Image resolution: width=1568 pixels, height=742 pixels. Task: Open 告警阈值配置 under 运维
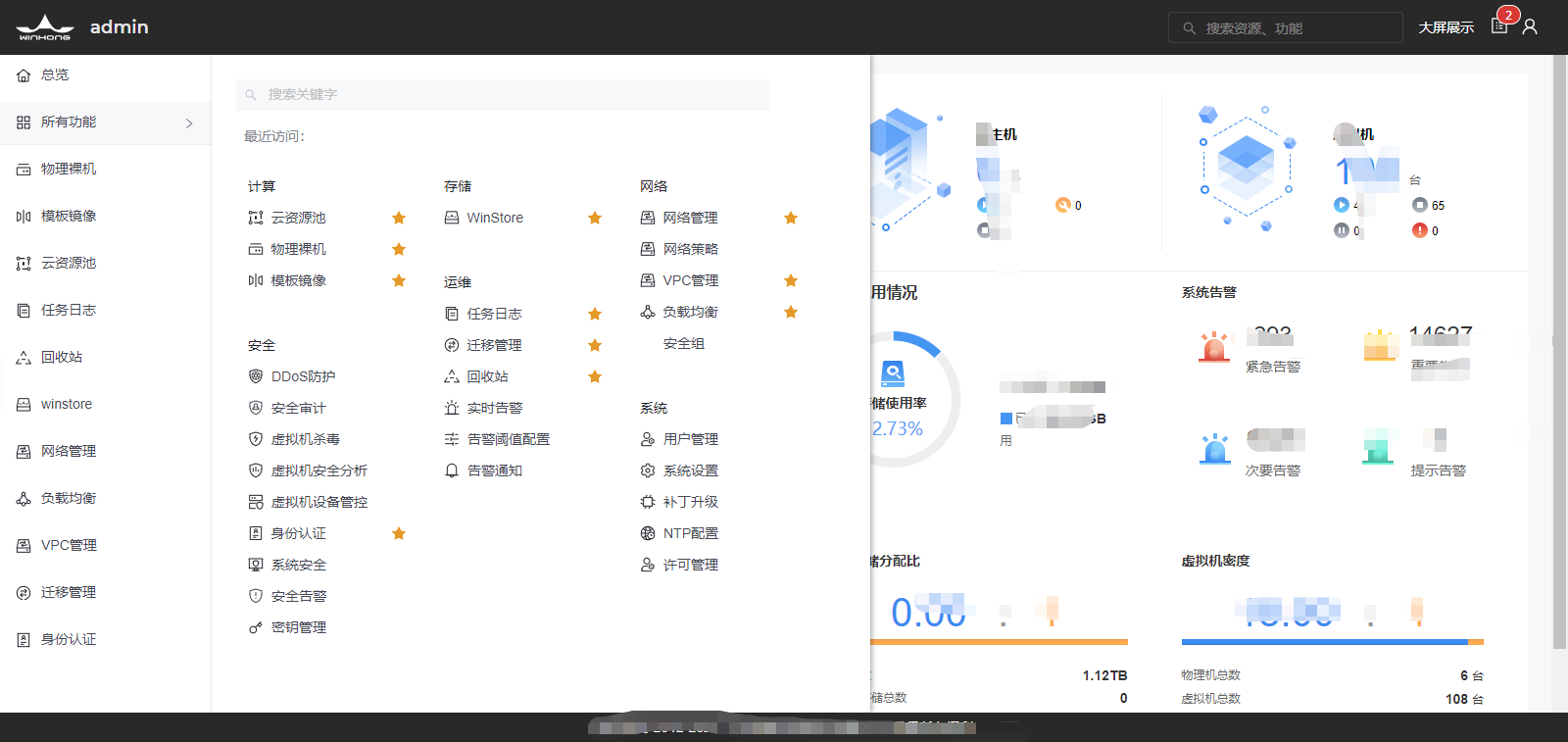tap(508, 439)
